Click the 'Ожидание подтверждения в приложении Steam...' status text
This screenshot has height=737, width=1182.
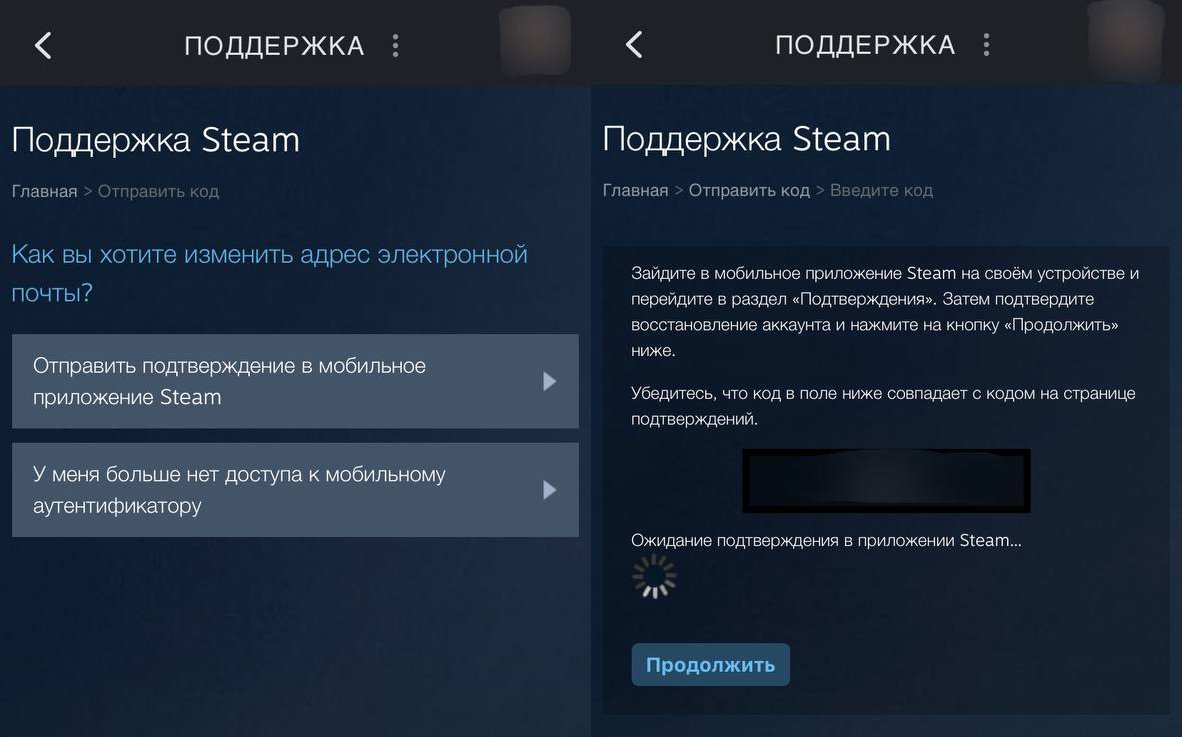(826, 540)
